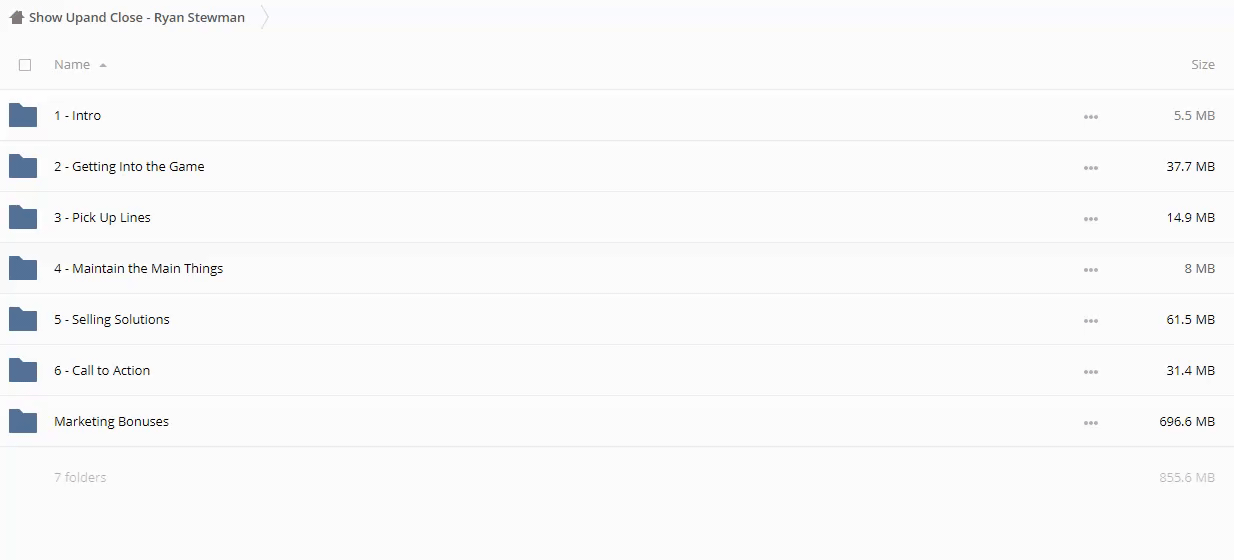Show more actions for Marketing Bonuses
Viewport: 1234px width, 560px height.
point(1090,423)
